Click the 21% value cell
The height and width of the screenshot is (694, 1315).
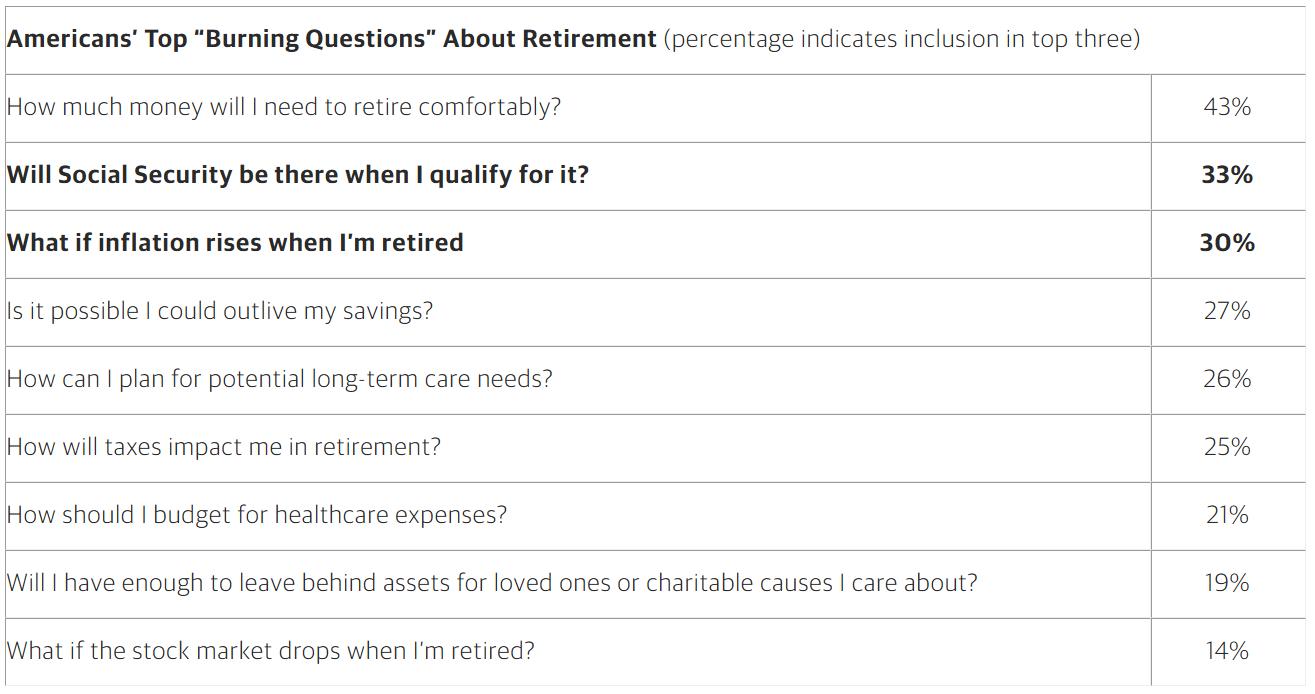point(1227,515)
